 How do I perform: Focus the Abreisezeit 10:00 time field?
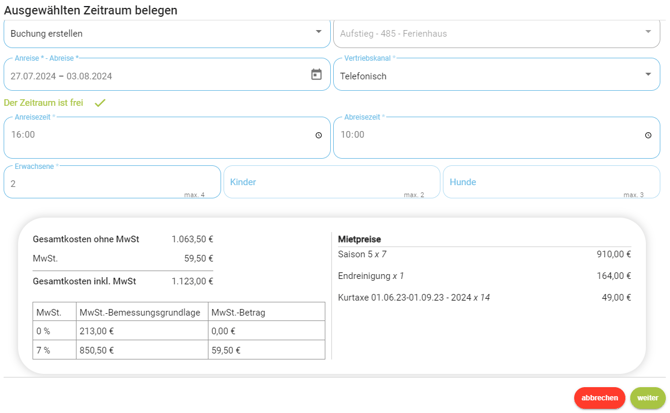pos(480,135)
